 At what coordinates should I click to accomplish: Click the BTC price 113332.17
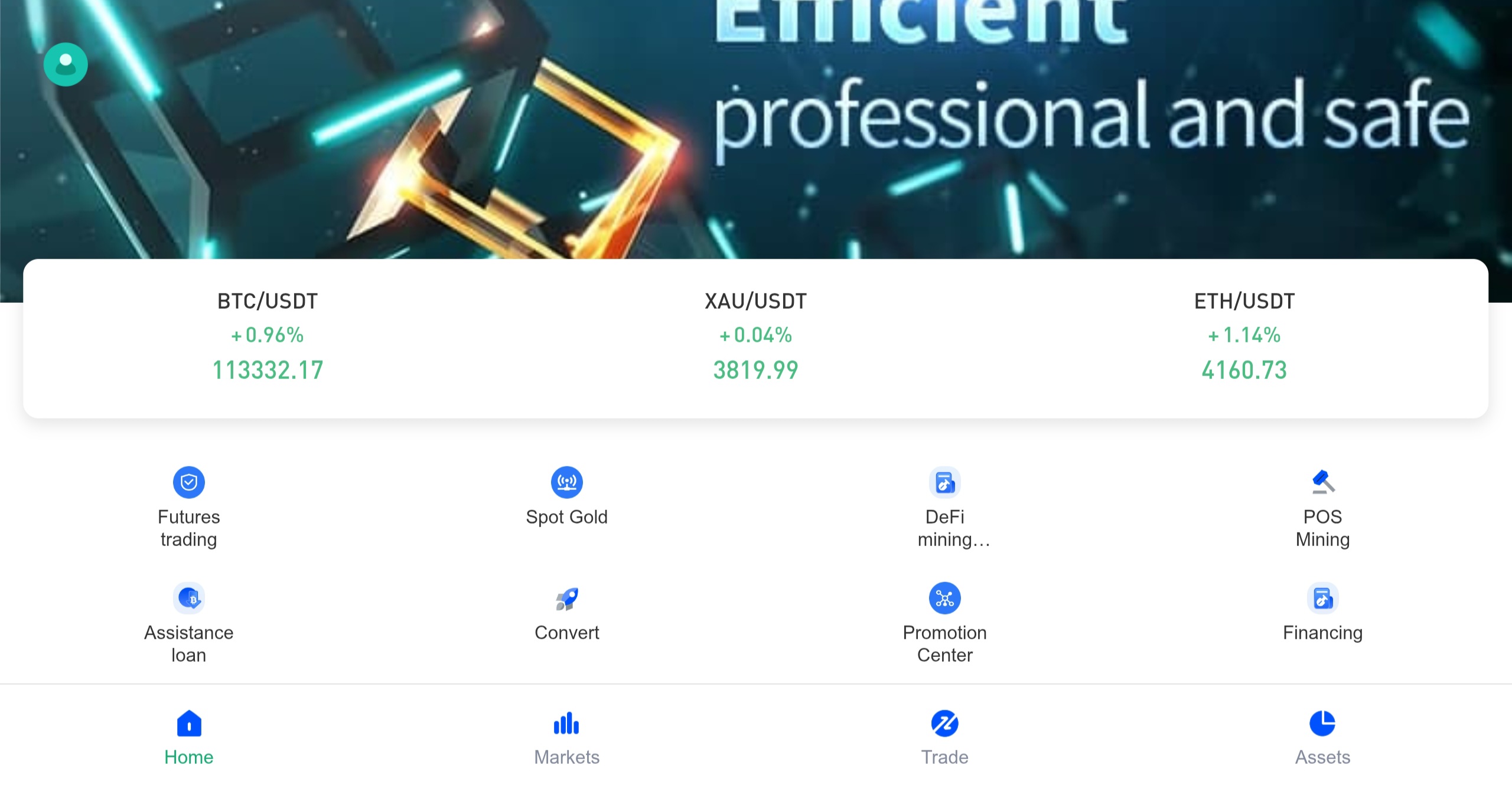click(x=268, y=371)
